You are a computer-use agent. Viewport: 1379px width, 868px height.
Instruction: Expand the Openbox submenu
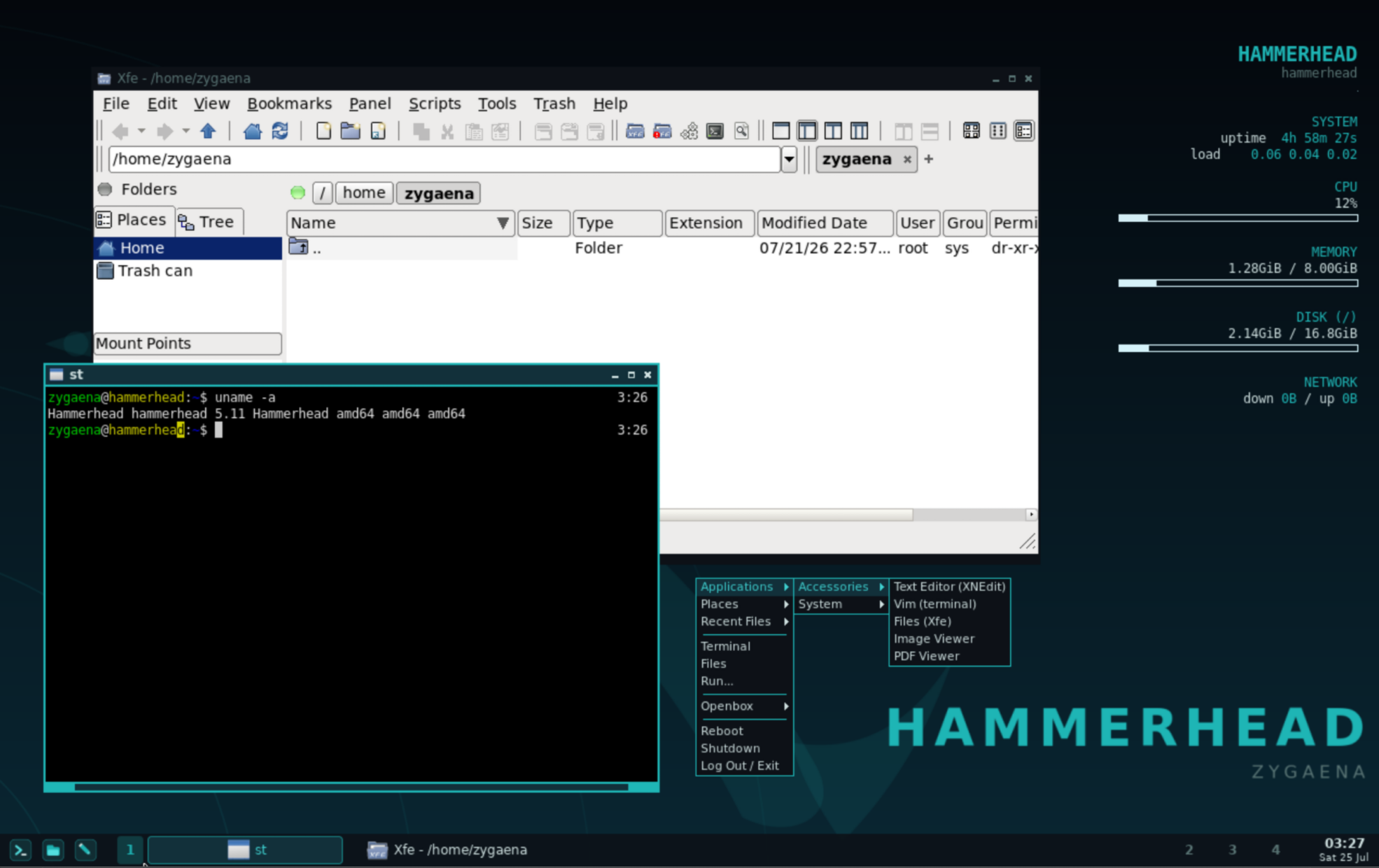tap(744, 706)
